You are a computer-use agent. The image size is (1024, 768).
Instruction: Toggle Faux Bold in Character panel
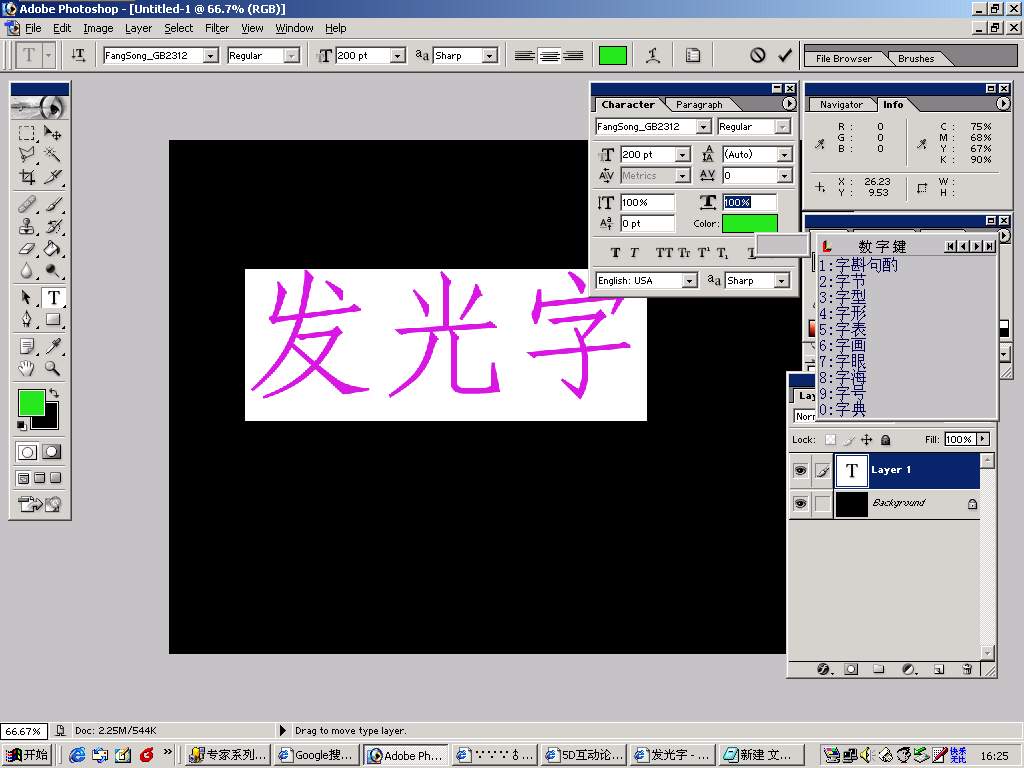[615, 253]
